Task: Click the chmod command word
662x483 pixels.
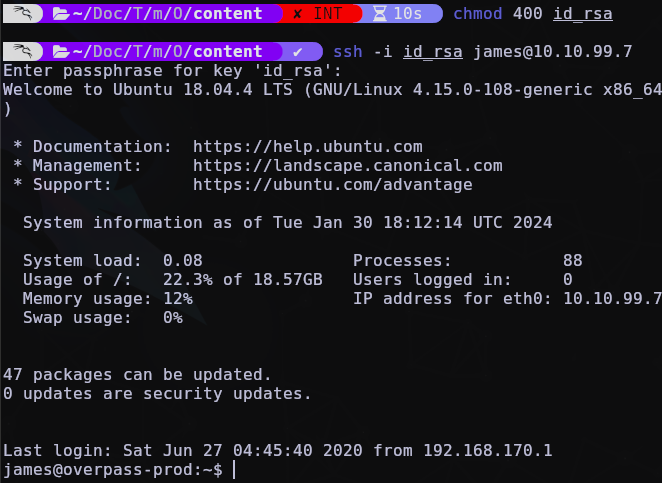Action: 478,14
